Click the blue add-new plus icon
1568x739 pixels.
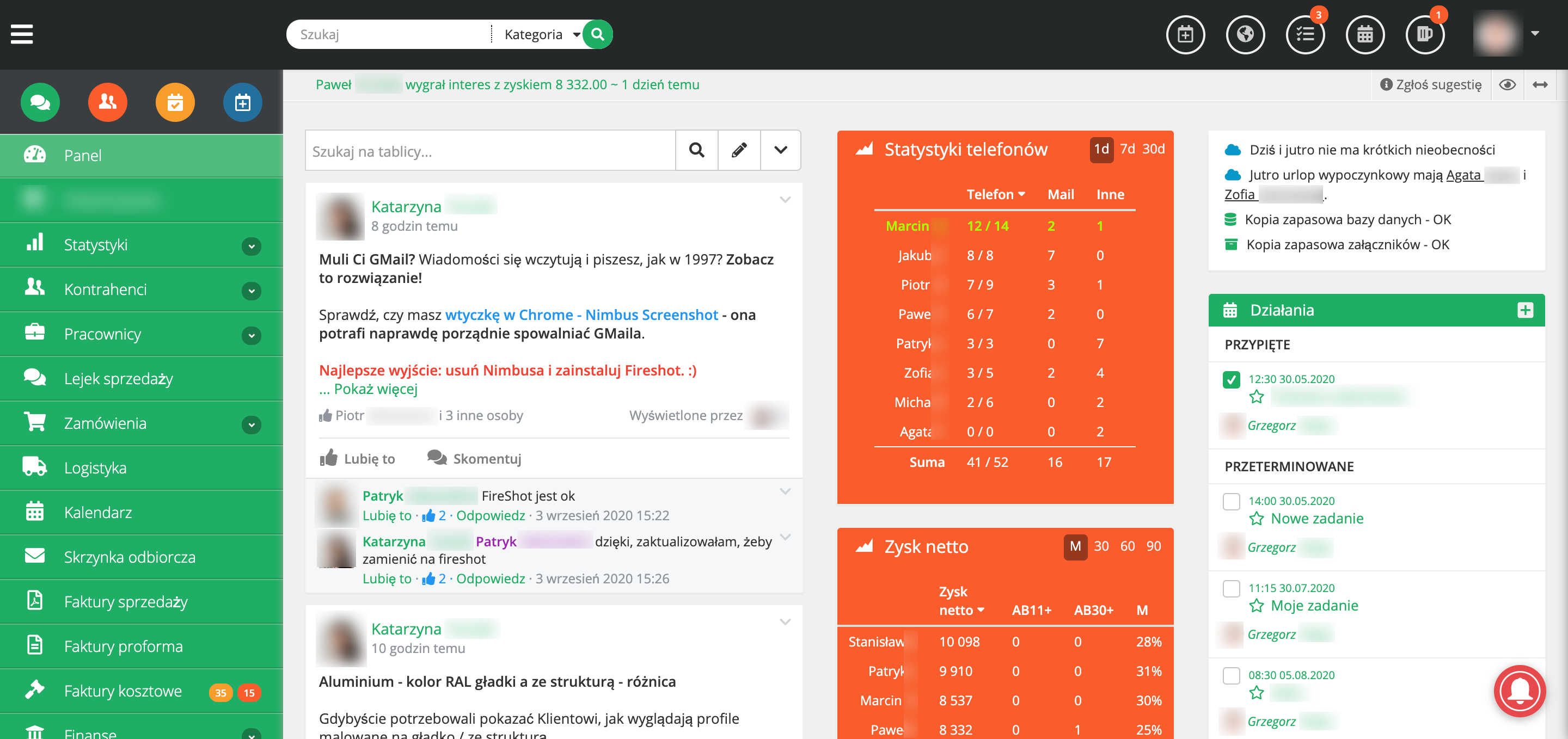pos(242,102)
